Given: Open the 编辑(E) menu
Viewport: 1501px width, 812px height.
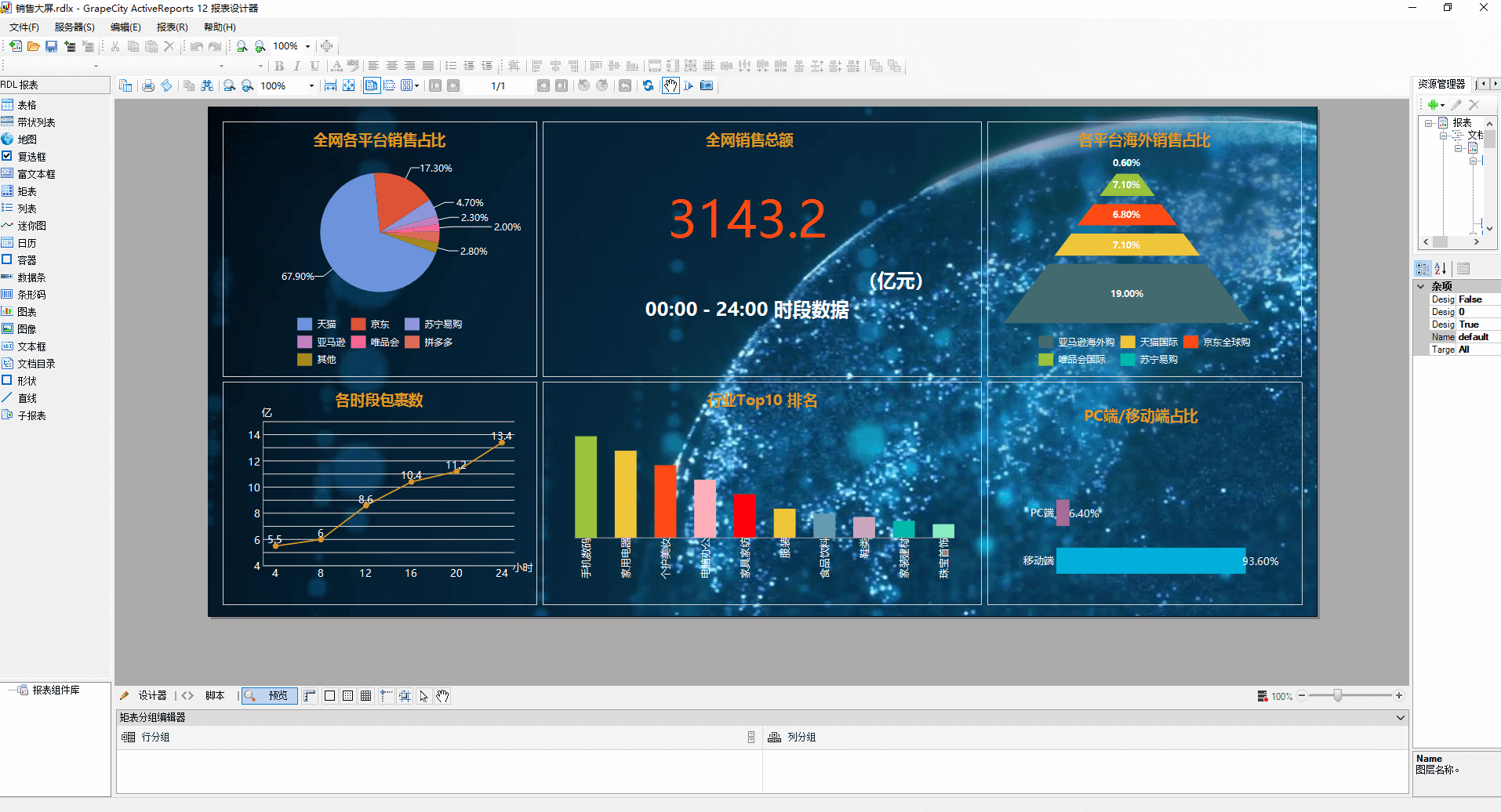Looking at the screenshot, I should [x=125, y=27].
